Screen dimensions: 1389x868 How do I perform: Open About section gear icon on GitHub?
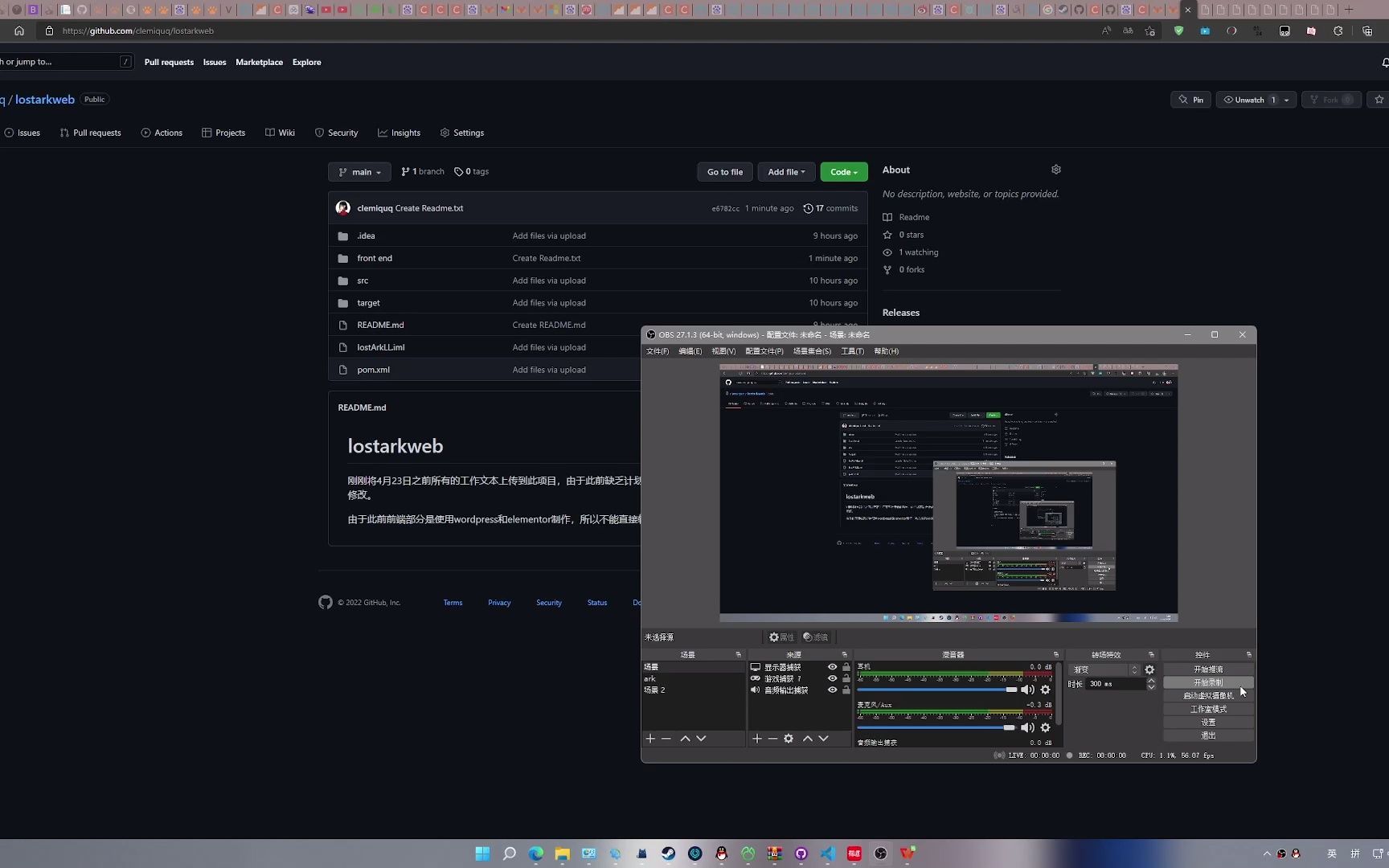pos(1056,170)
